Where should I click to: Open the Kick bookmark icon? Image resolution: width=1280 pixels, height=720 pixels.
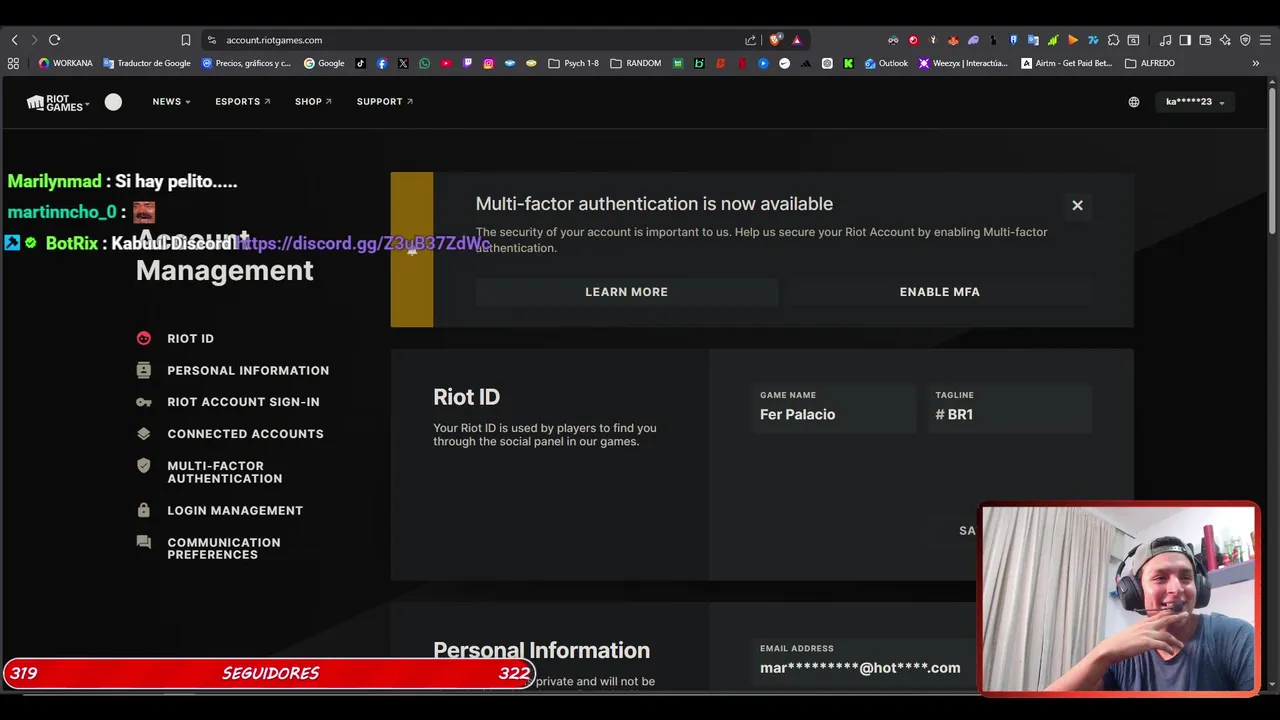pos(849,63)
